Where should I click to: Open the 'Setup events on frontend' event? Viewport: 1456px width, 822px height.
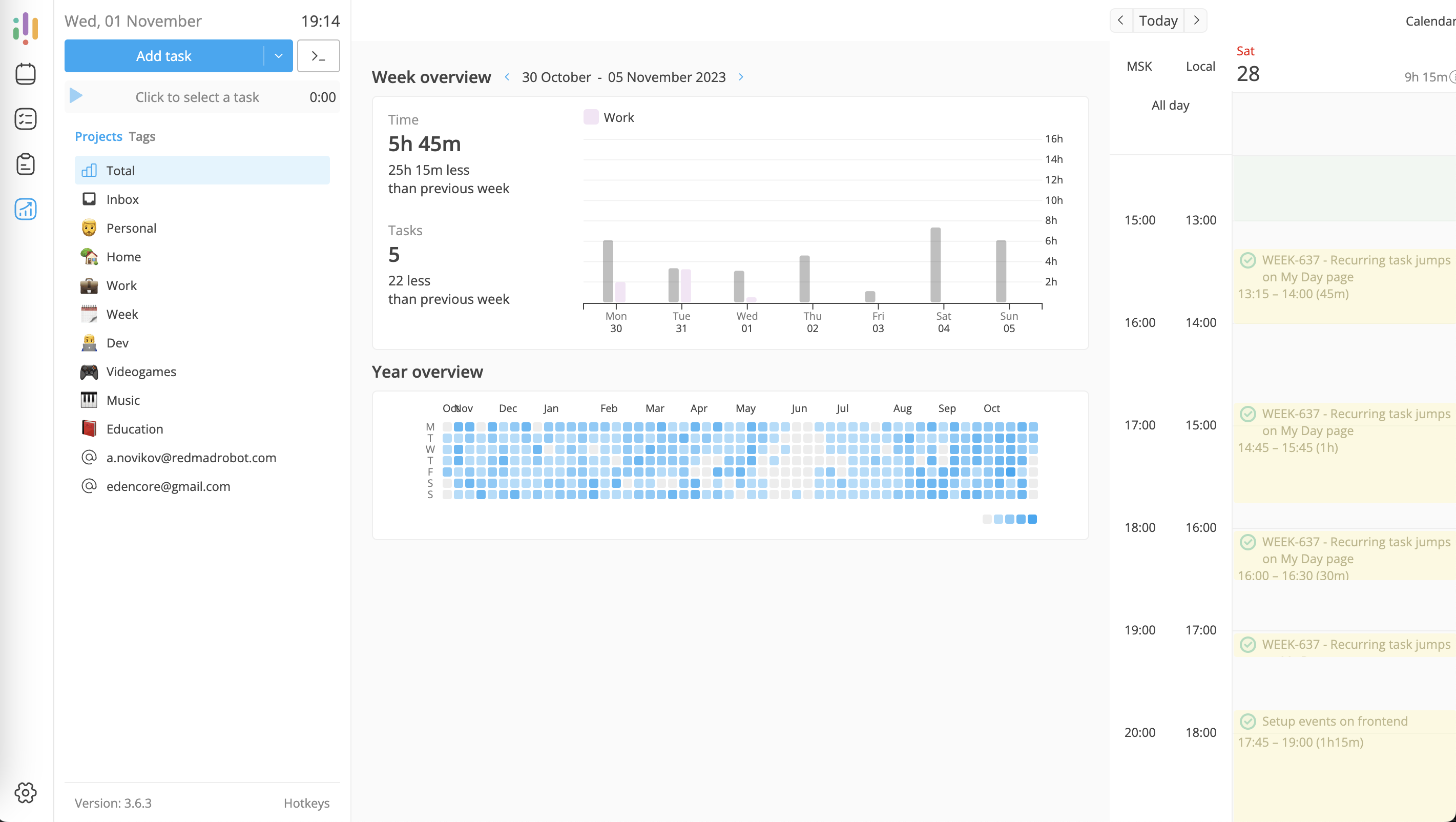pos(1344,766)
